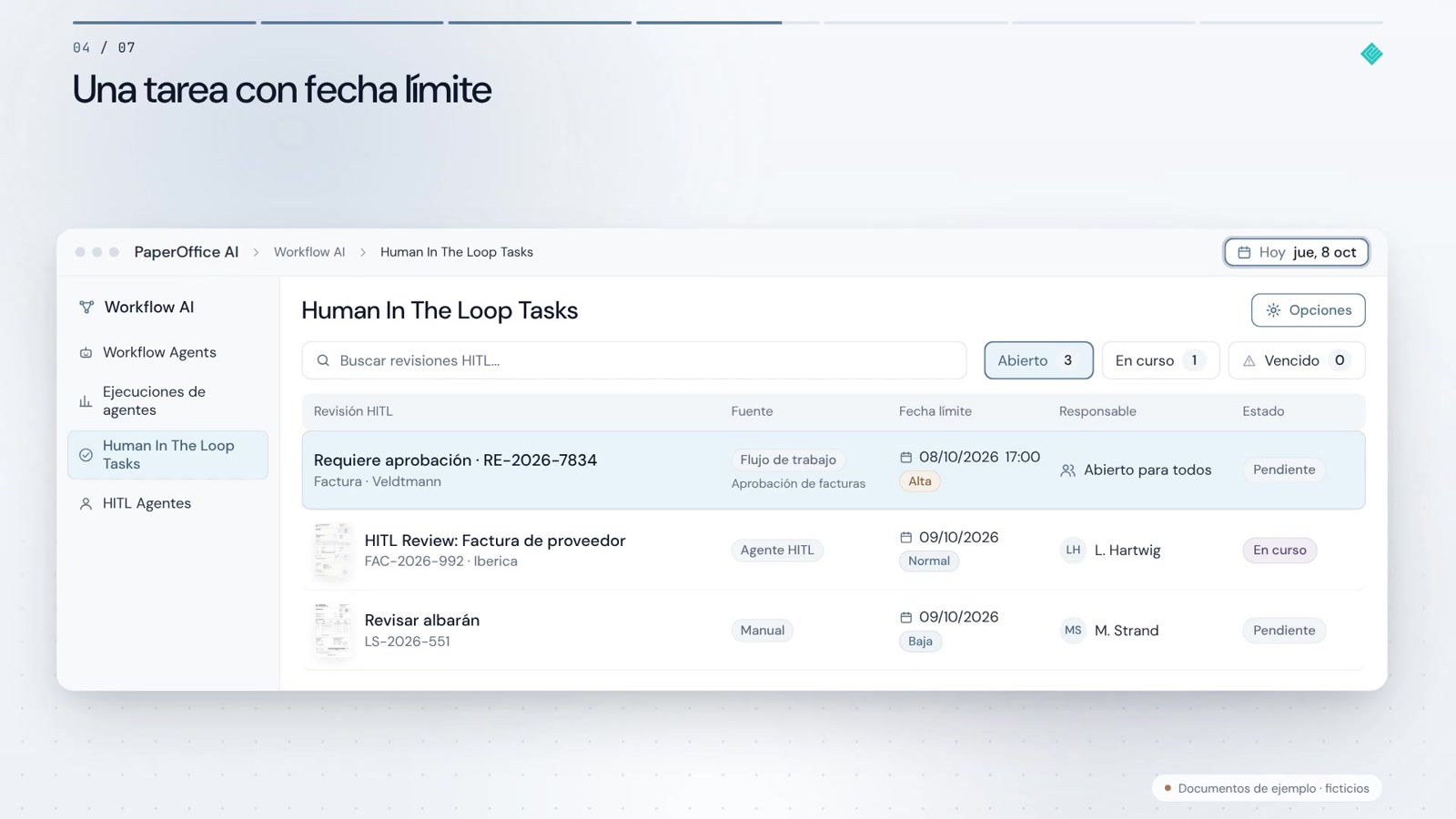Open task Requiere aprobación · RE-2026-7834

pyautogui.click(x=455, y=460)
